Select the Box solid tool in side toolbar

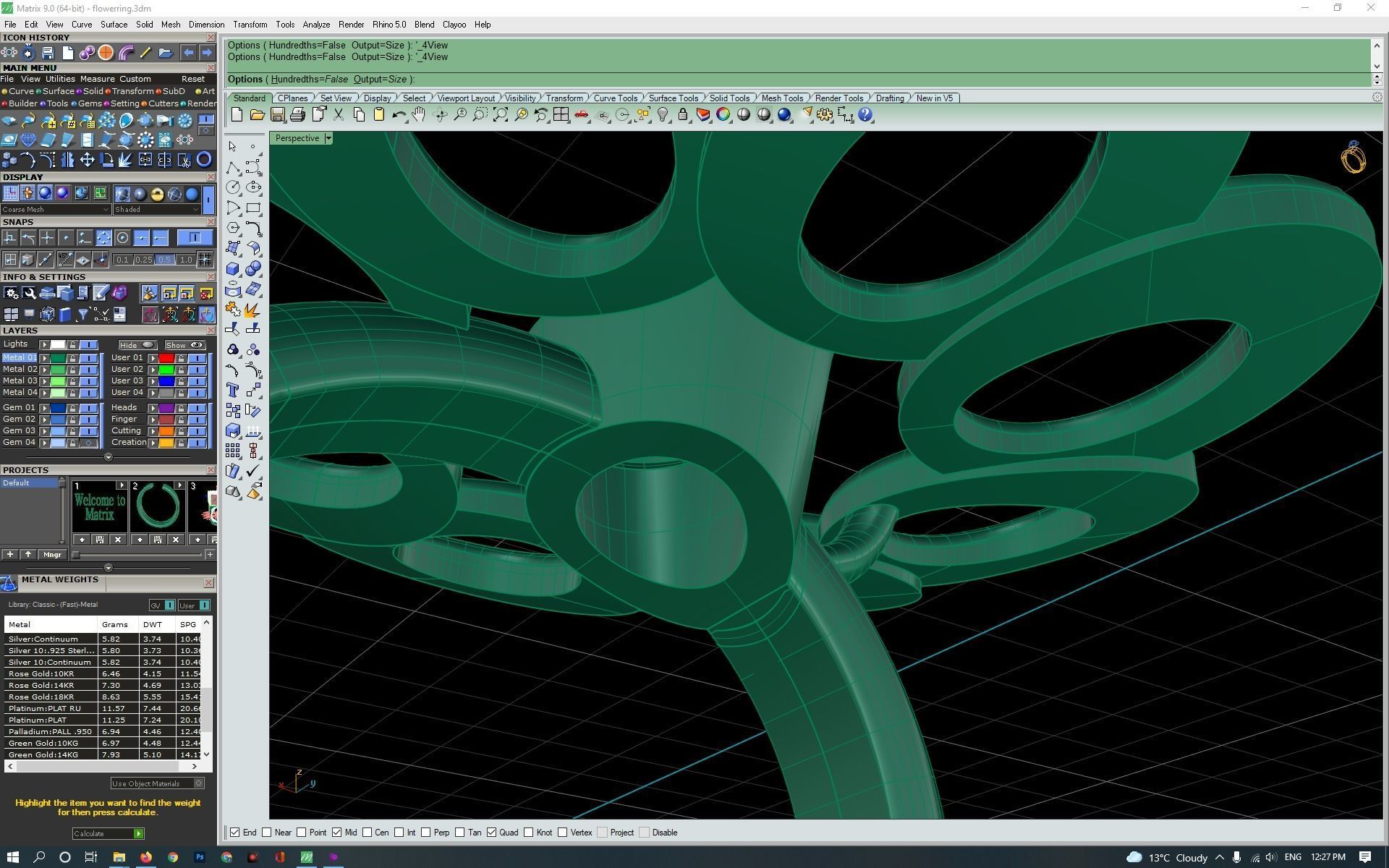coord(233,269)
